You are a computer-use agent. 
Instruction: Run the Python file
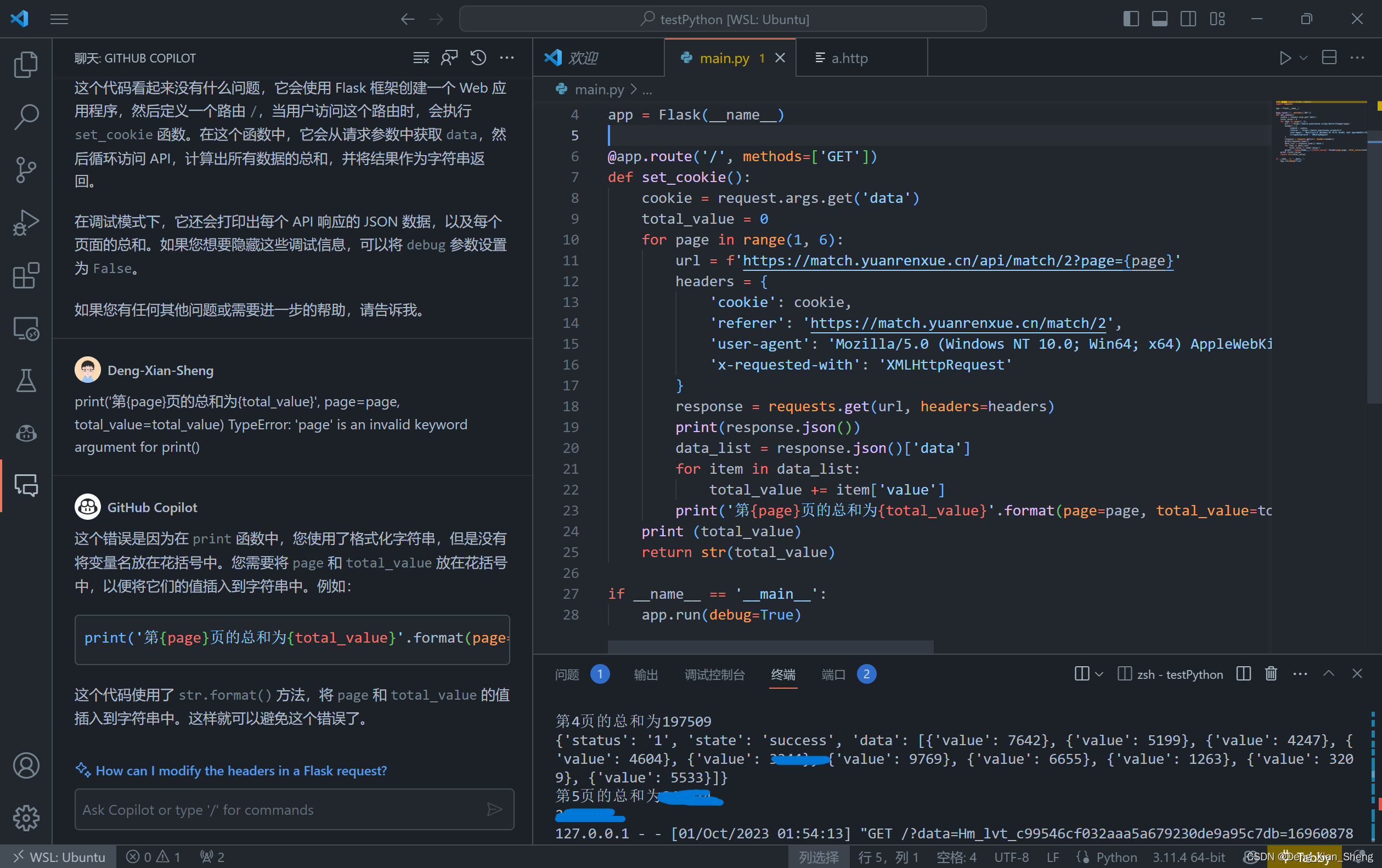click(x=1285, y=58)
